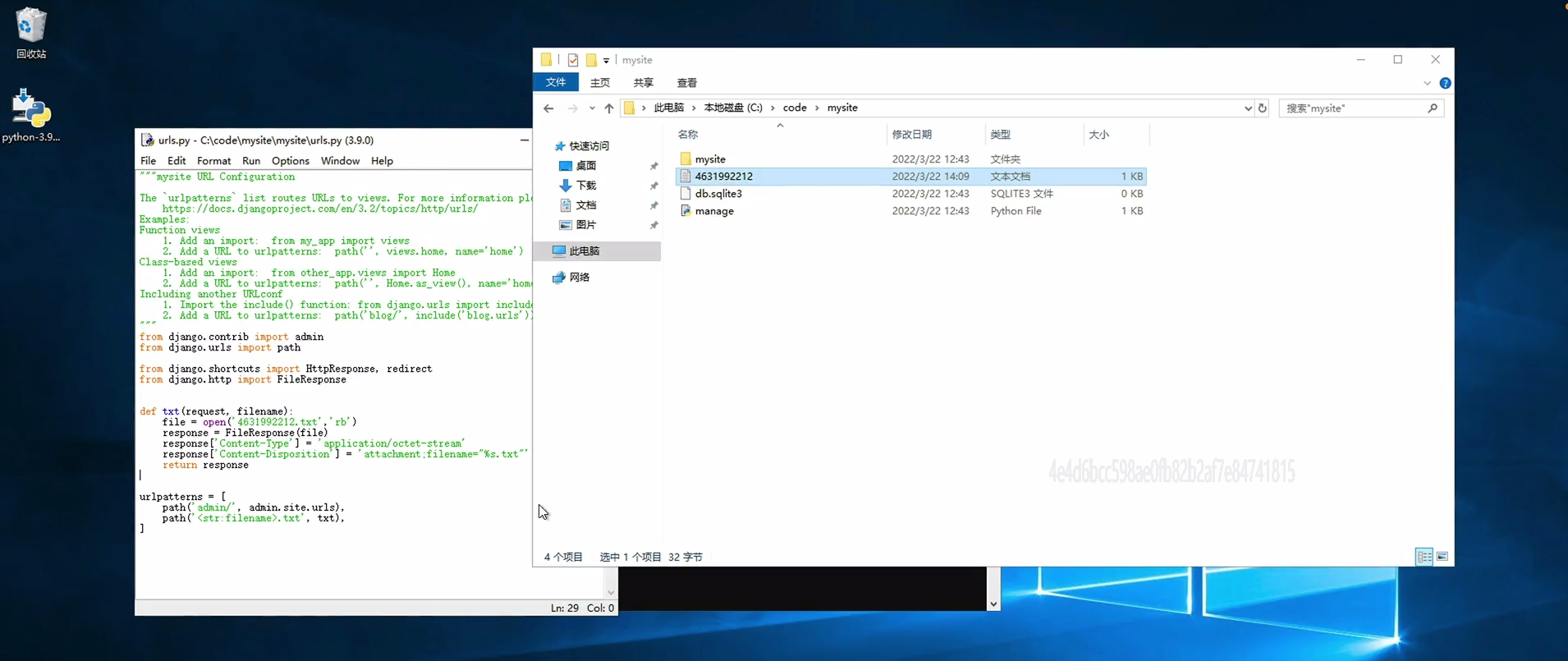The image size is (1568, 661).
Task: Select 图片 in navigation pane
Action: tap(586, 225)
